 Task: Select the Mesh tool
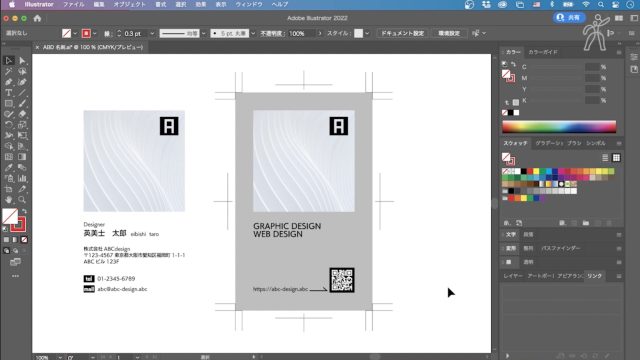pyautogui.click(x=9, y=157)
